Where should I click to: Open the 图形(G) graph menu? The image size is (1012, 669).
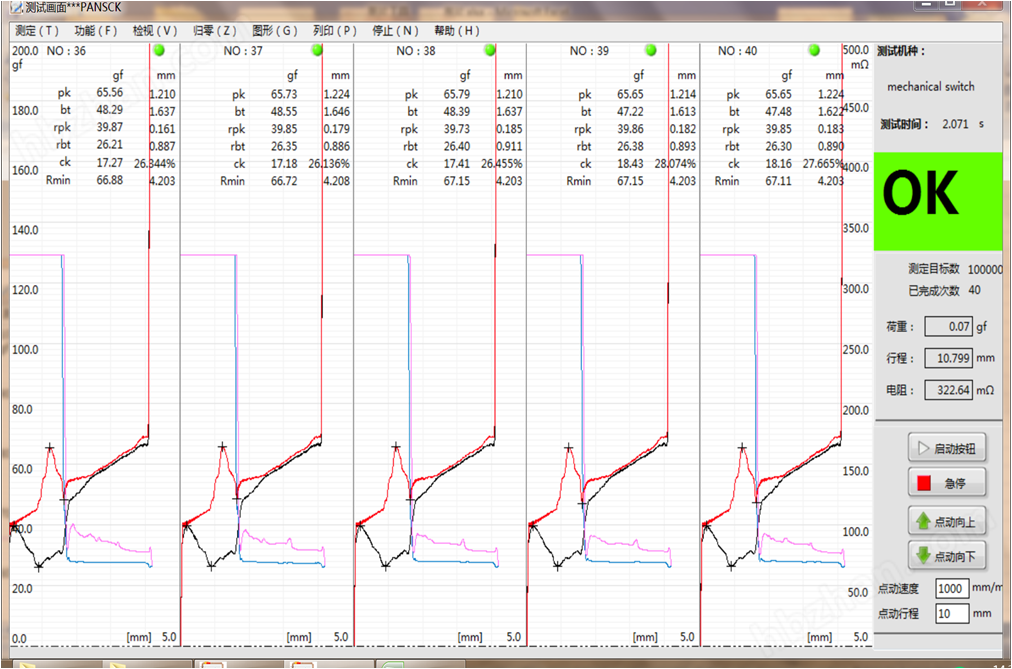point(275,31)
